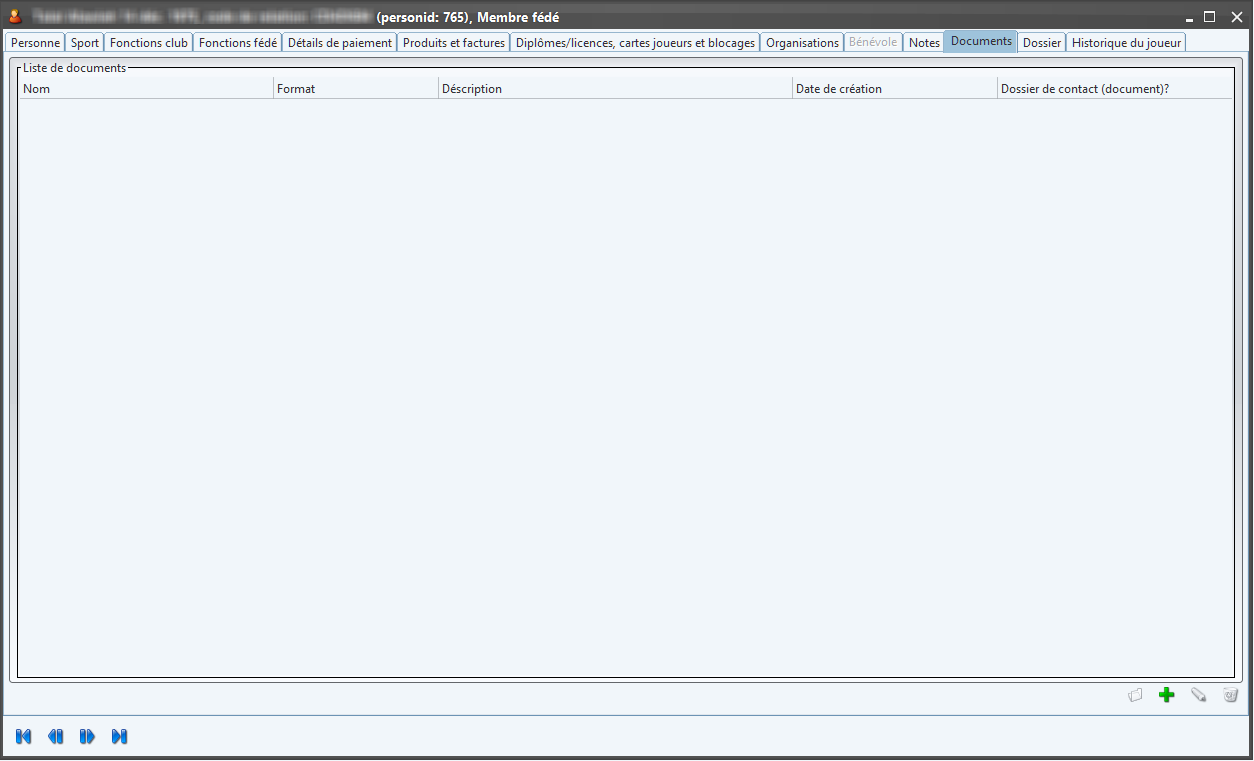1254x761 pixels.
Task: Switch to Détails de paiement tab
Action: click(340, 43)
